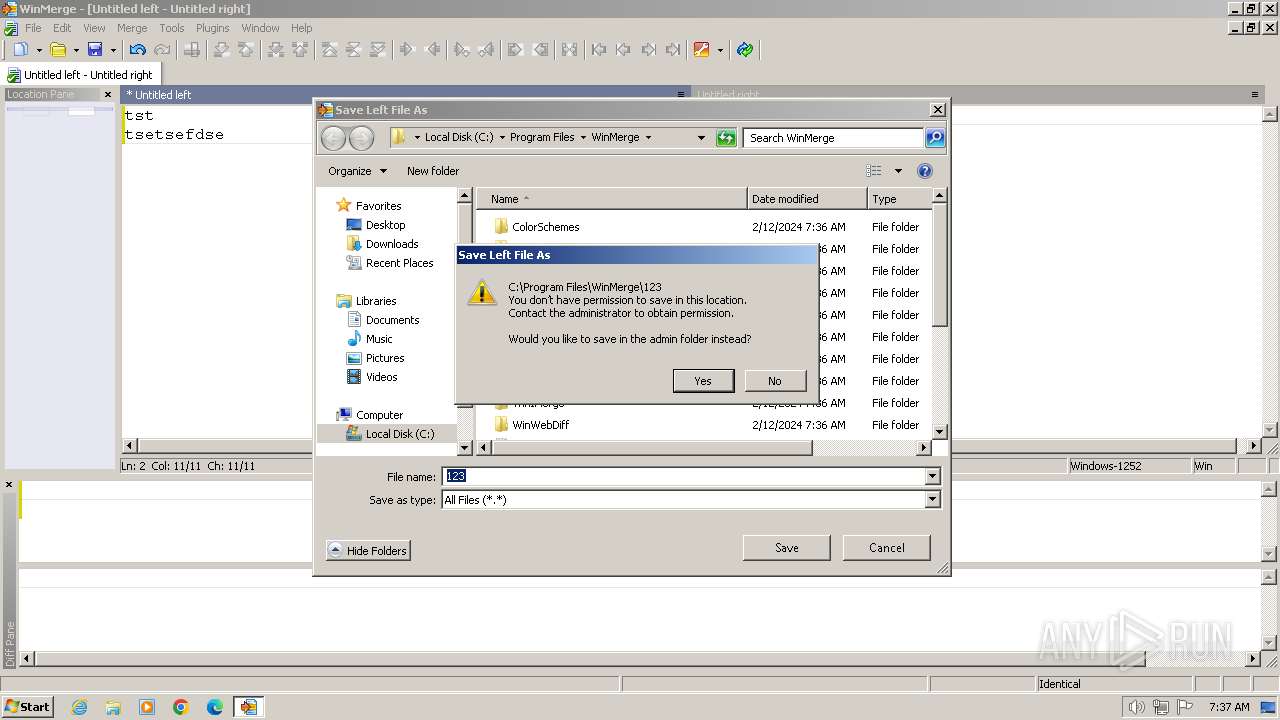Click Forward arrow in Save dialog
Viewport: 1280px width, 720px height.
tap(361, 138)
